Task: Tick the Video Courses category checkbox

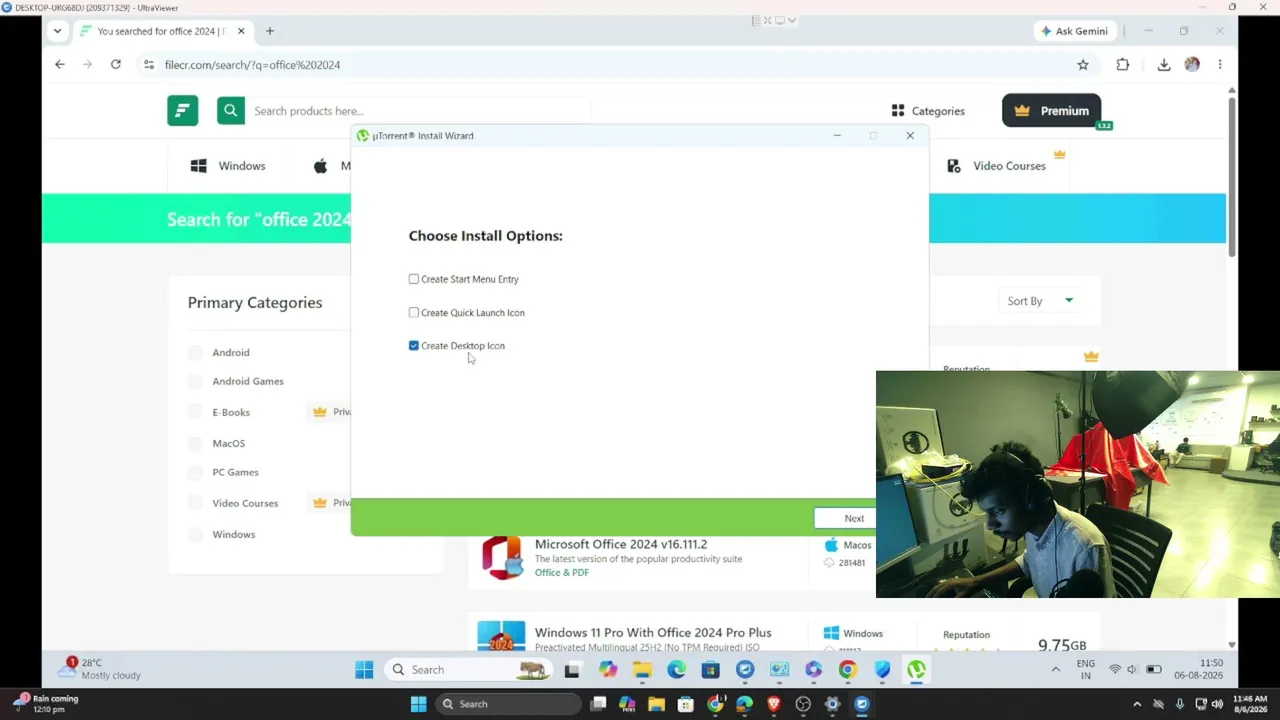Action: tap(195, 503)
